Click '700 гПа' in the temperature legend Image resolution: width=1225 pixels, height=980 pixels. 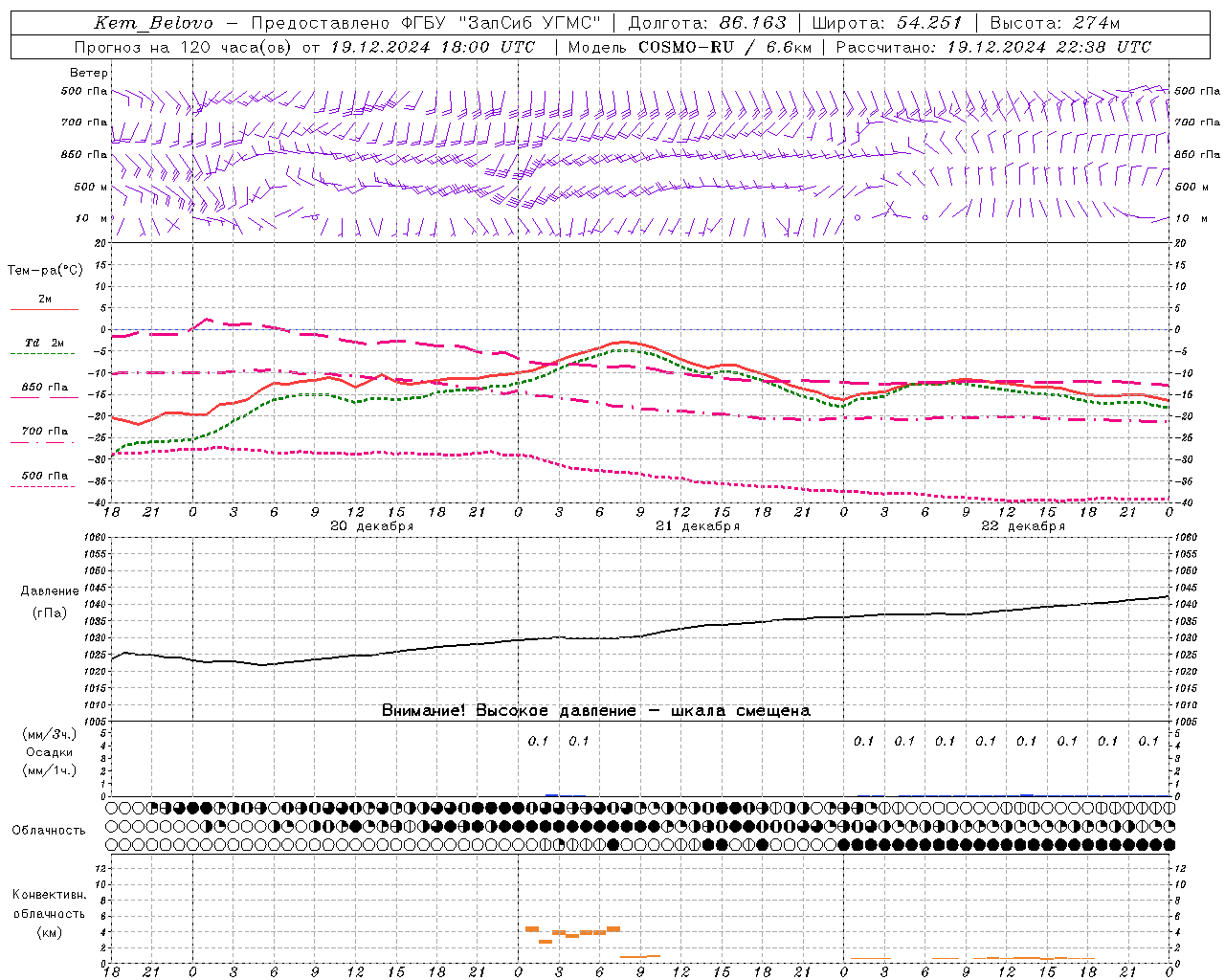(45, 432)
